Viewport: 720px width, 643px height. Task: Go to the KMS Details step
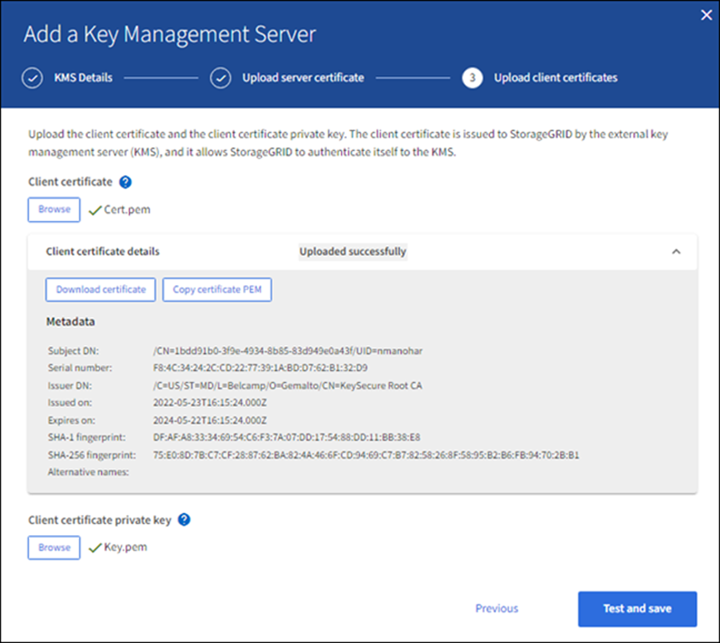click(82, 77)
